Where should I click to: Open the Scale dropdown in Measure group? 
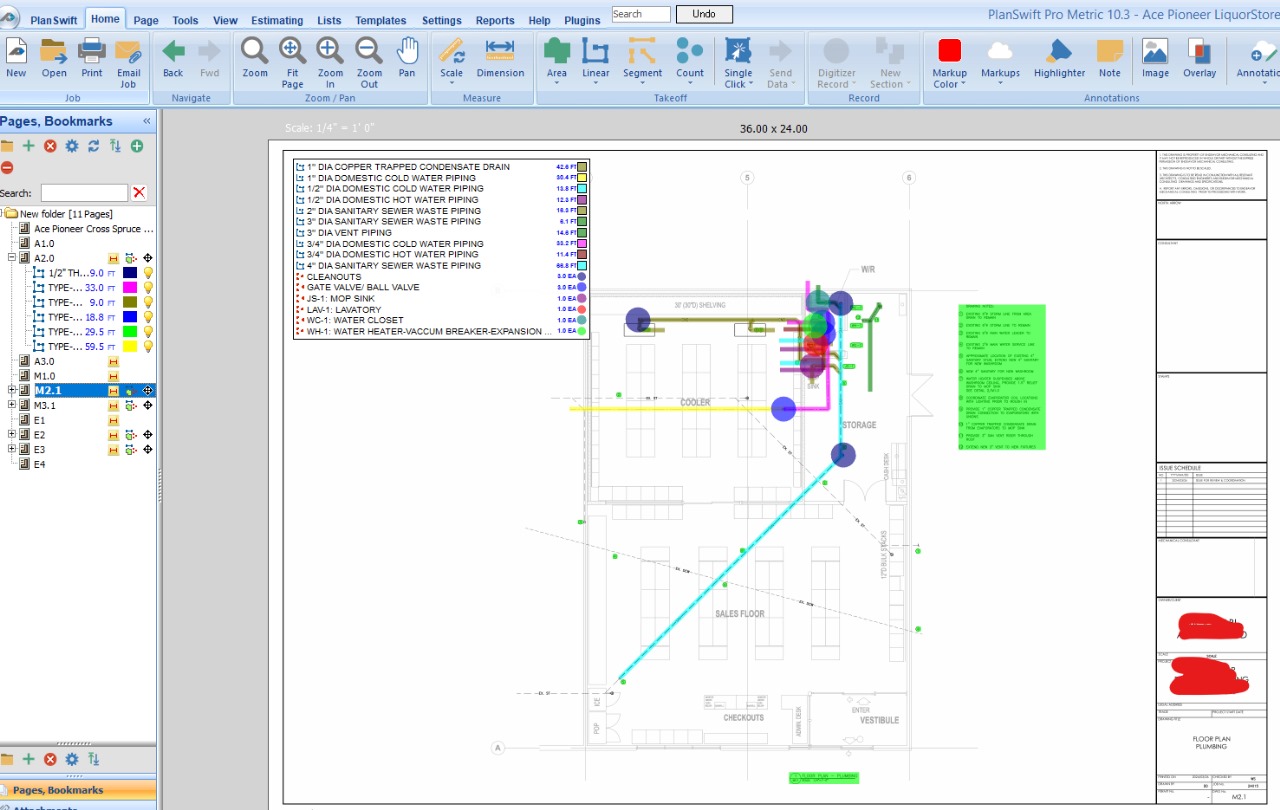tap(451, 83)
